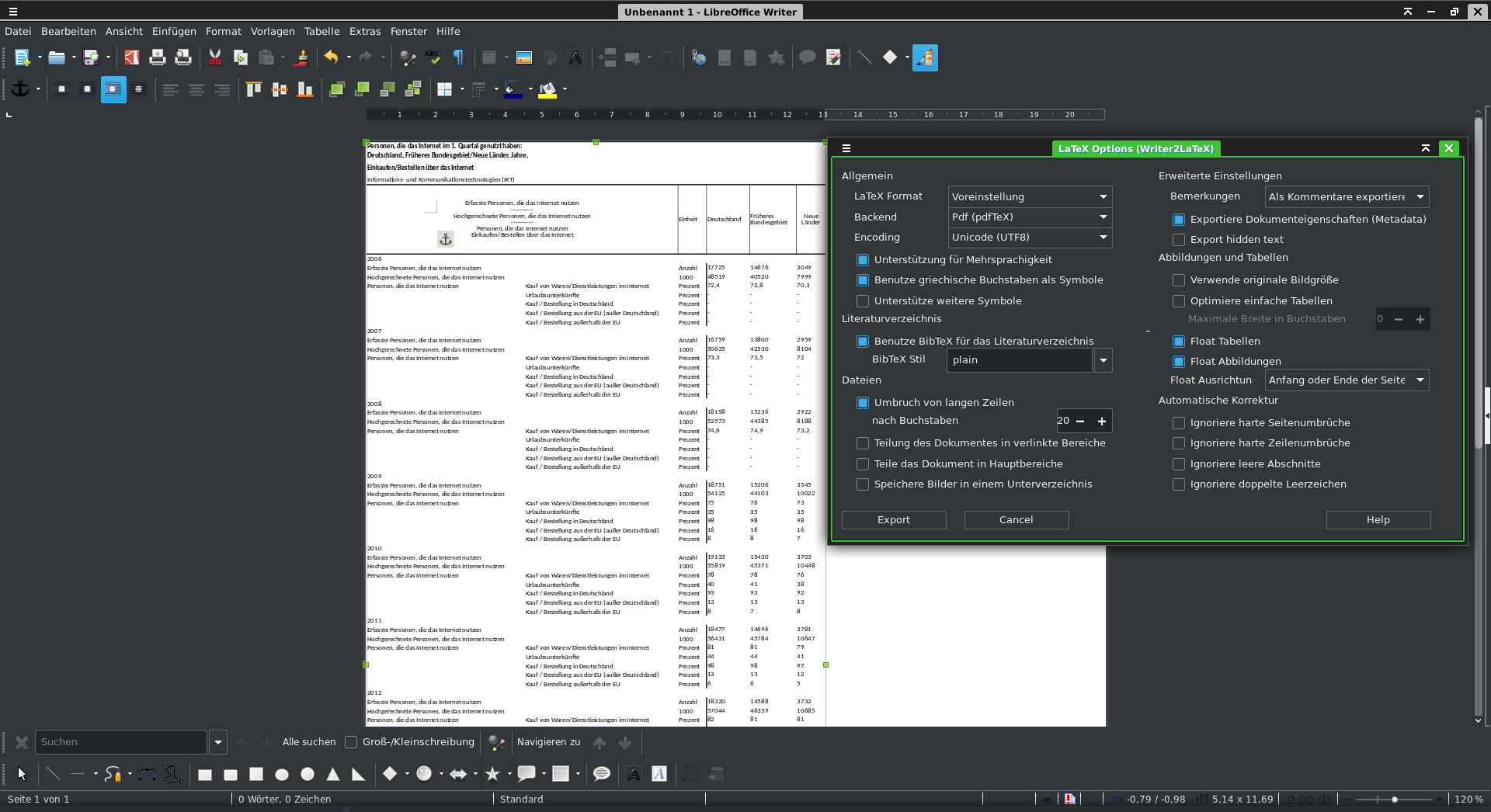This screenshot has height=812, width=1491.
Task: Click the Export button
Action: (x=894, y=520)
